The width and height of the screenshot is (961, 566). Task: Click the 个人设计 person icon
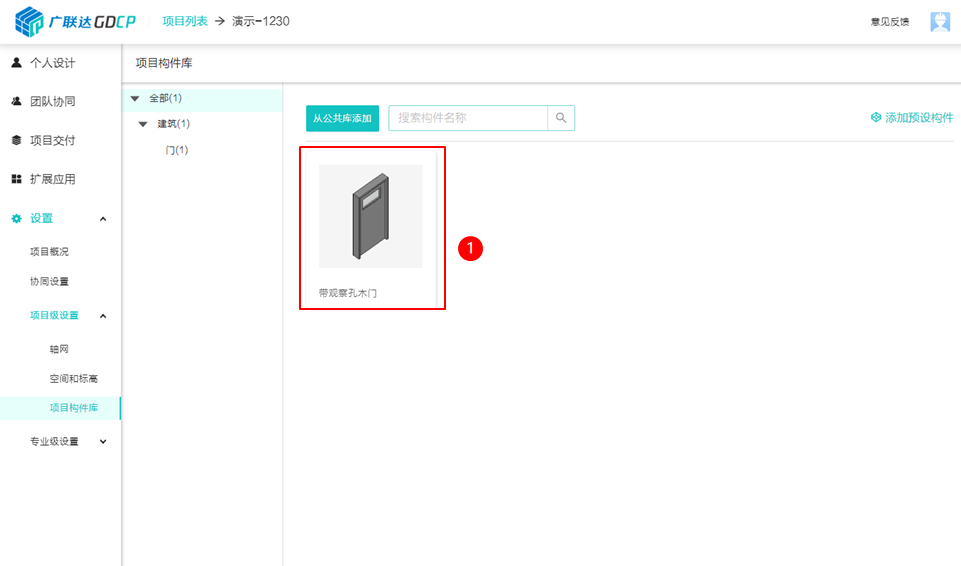click(x=17, y=62)
